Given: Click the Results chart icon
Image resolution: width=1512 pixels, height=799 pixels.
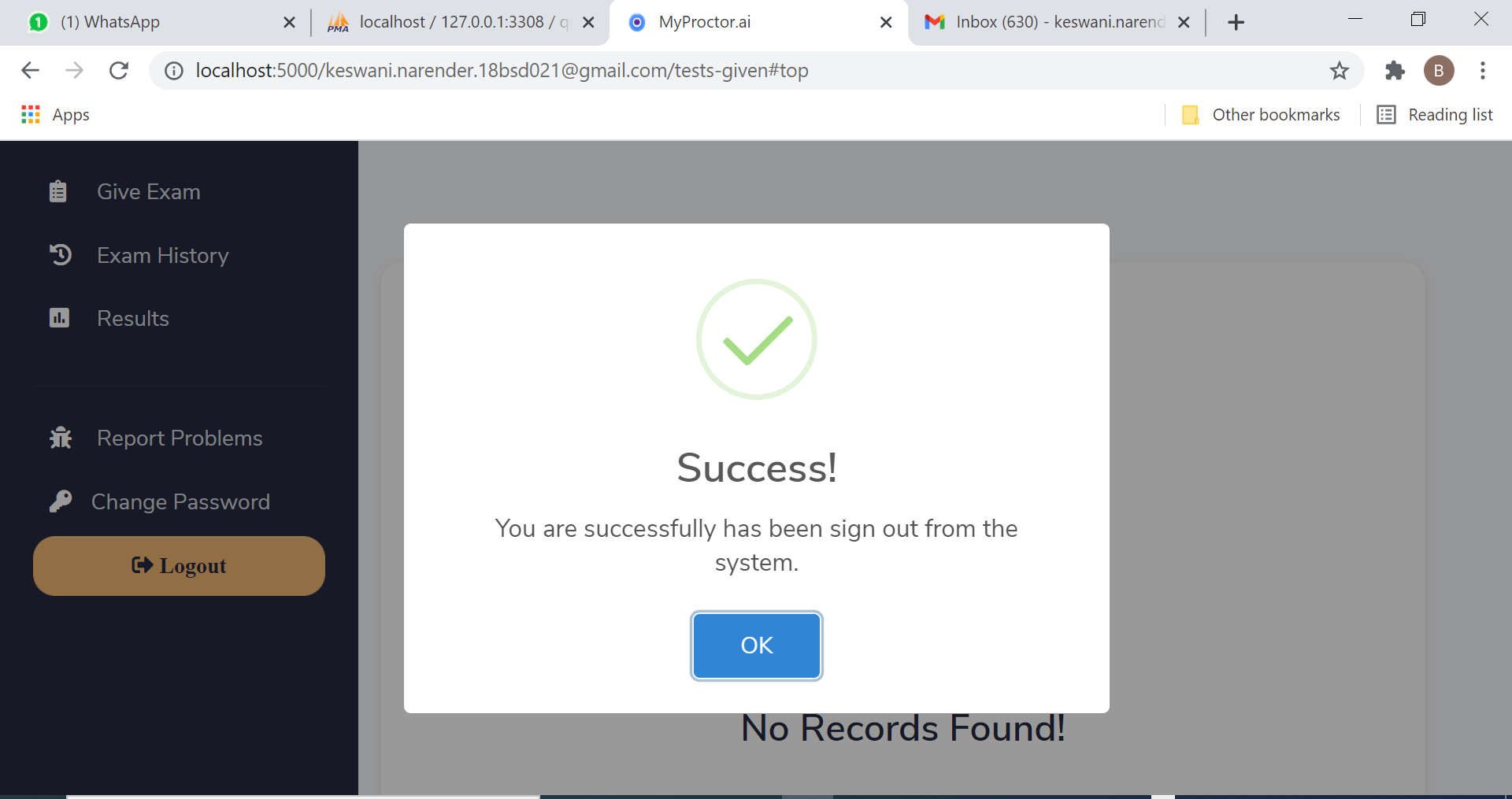Looking at the screenshot, I should click(x=59, y=318).
